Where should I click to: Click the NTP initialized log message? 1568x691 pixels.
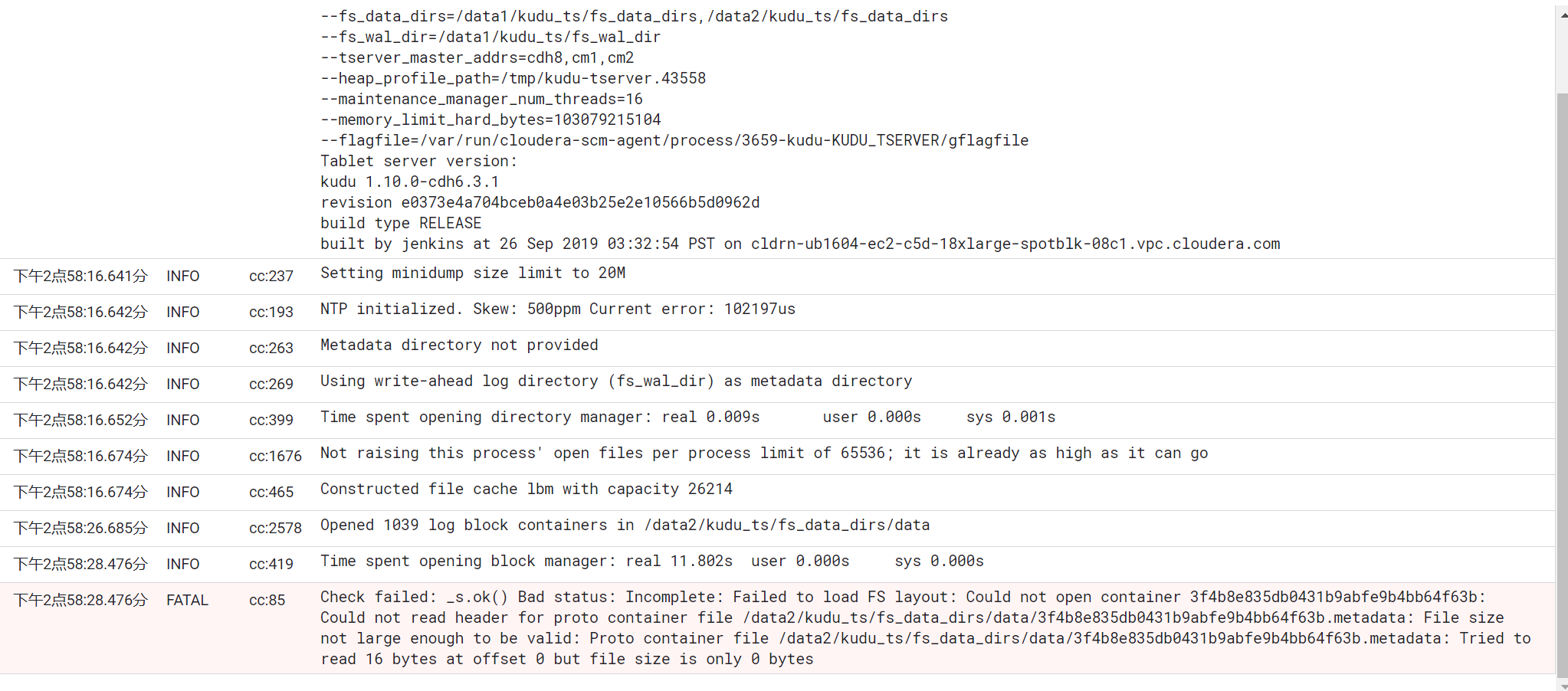[x=557, y=309]
